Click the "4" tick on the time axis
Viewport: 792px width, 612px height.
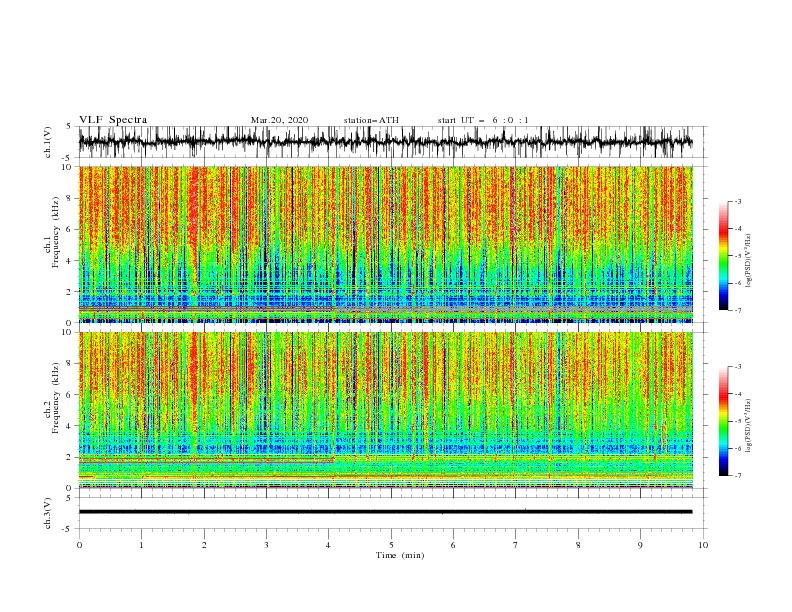coord(329,545)
